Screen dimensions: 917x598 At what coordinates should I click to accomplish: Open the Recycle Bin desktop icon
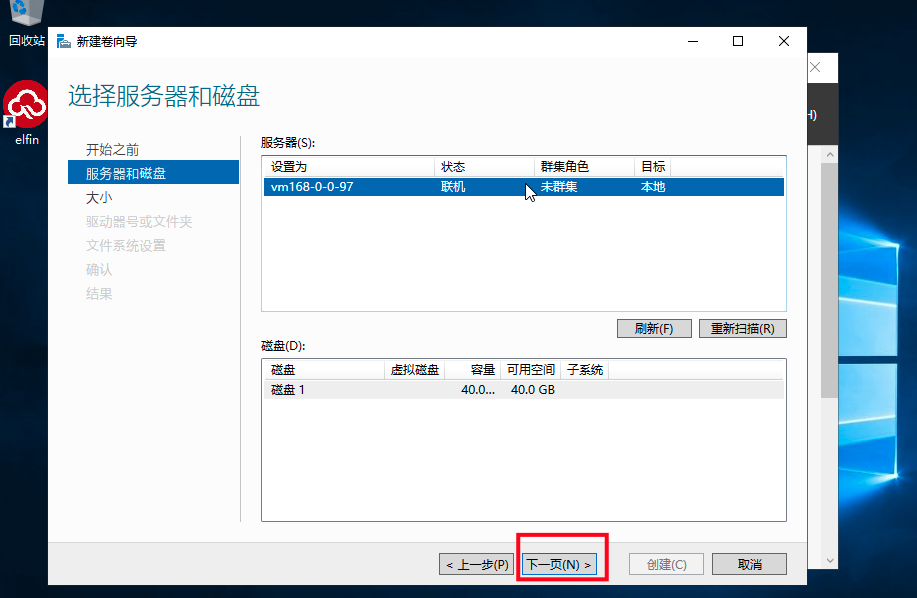[x=26, y=23]
